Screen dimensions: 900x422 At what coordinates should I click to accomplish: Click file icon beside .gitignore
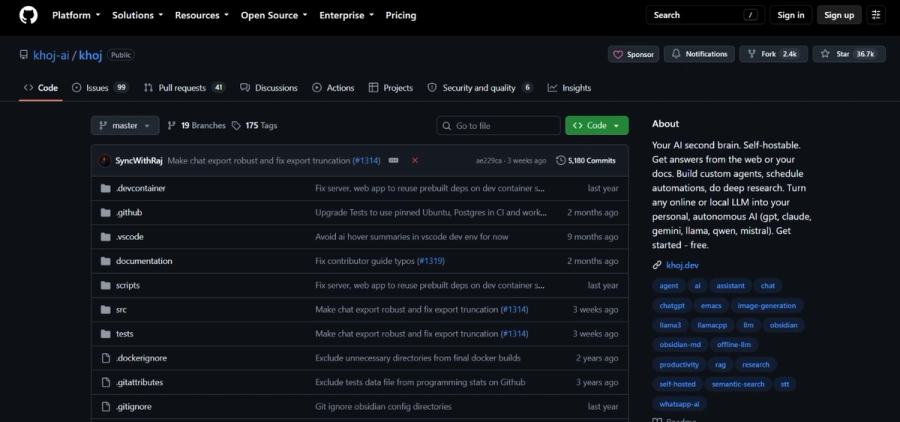point(106,406)
